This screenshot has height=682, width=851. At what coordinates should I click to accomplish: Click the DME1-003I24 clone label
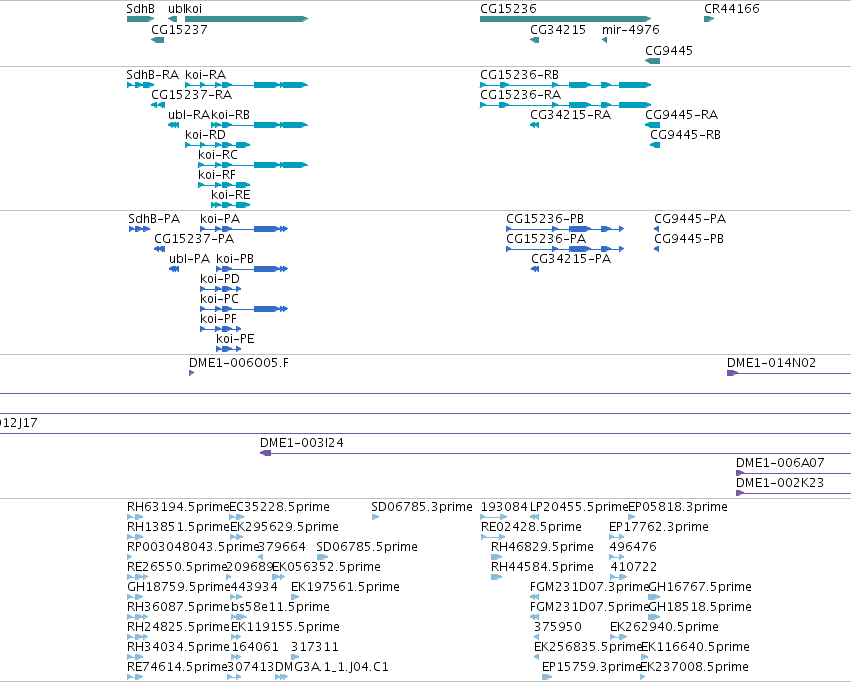tap(302, 443)
